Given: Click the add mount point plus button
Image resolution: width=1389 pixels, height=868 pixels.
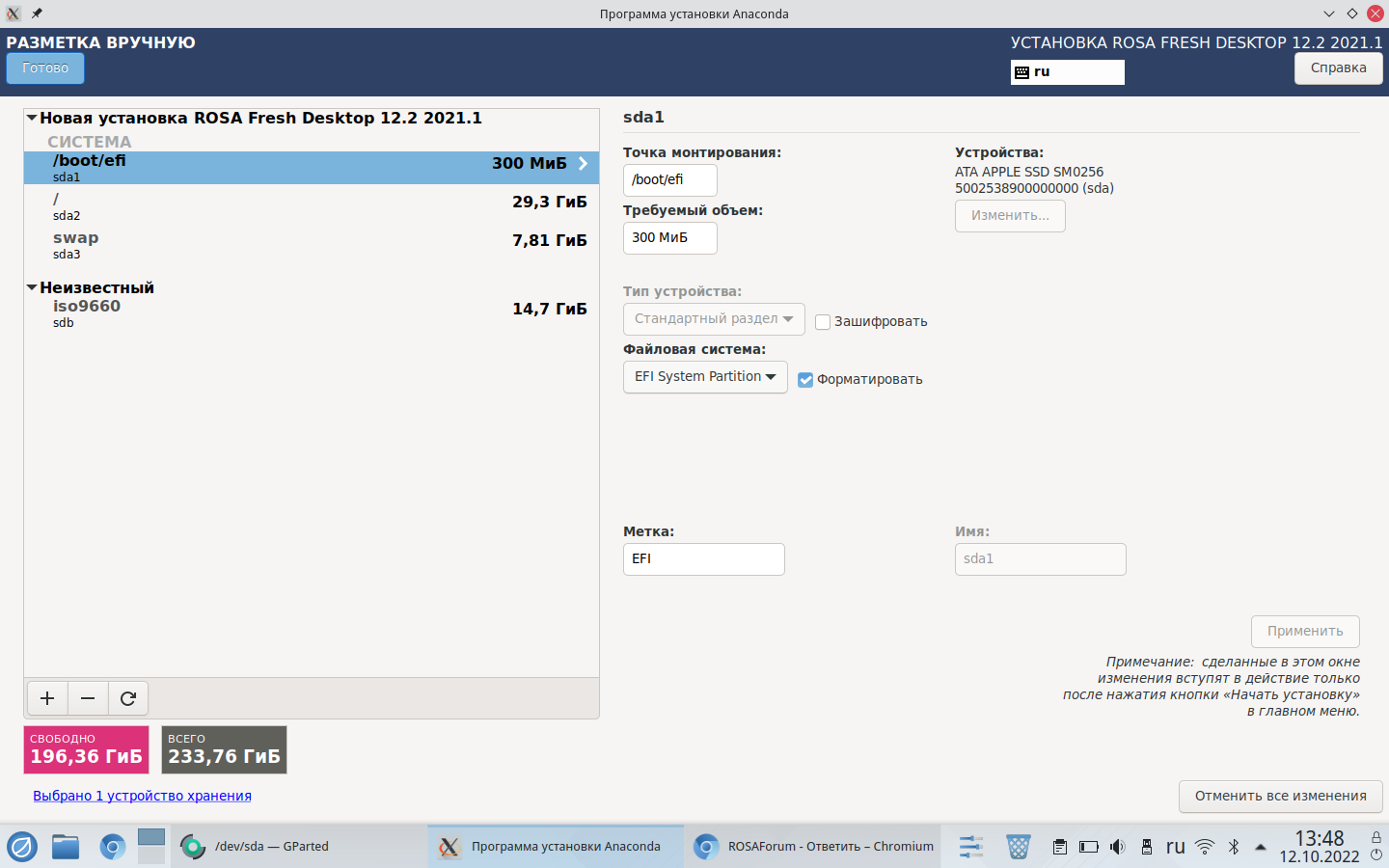Looking at the screenshot, I should click(47, 698).
